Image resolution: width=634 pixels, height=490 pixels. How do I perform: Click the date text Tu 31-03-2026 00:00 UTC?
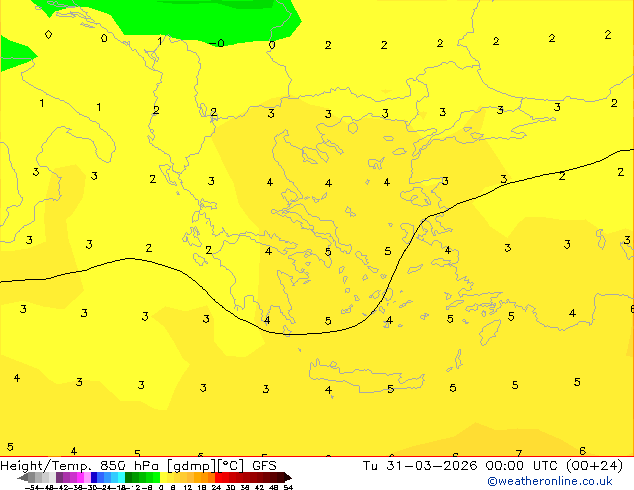[463, 466]
